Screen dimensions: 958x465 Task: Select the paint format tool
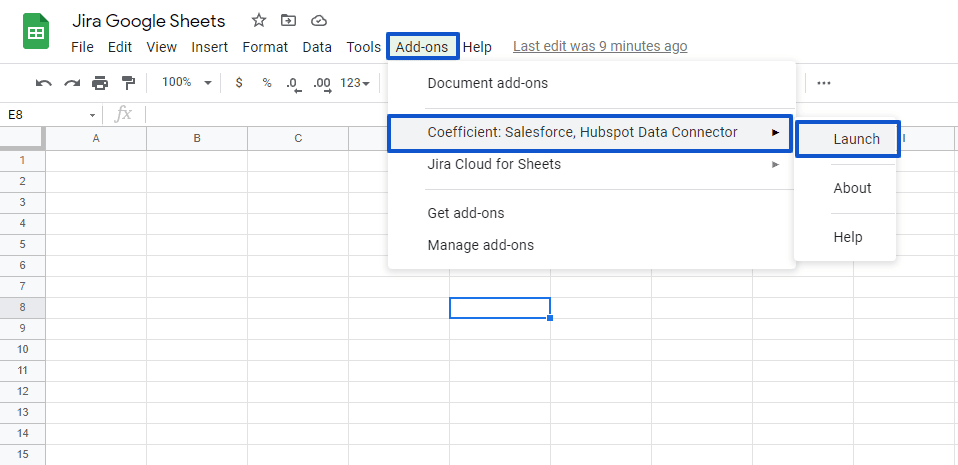(x=128, y=83)
